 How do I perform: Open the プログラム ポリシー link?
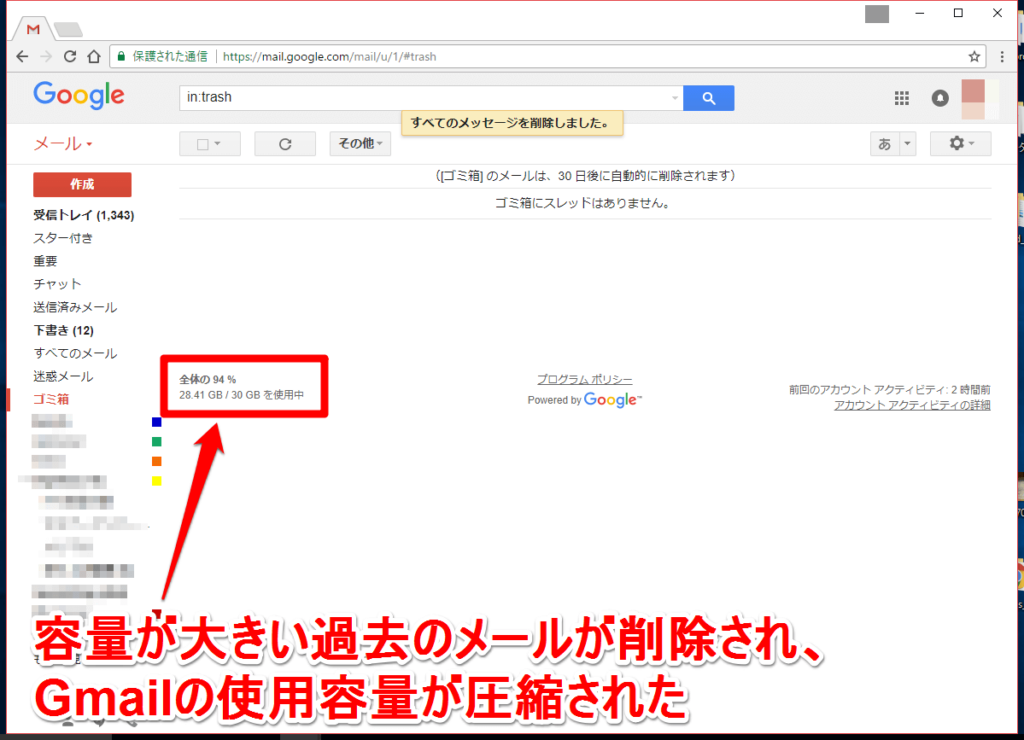(x=584, y=379)
